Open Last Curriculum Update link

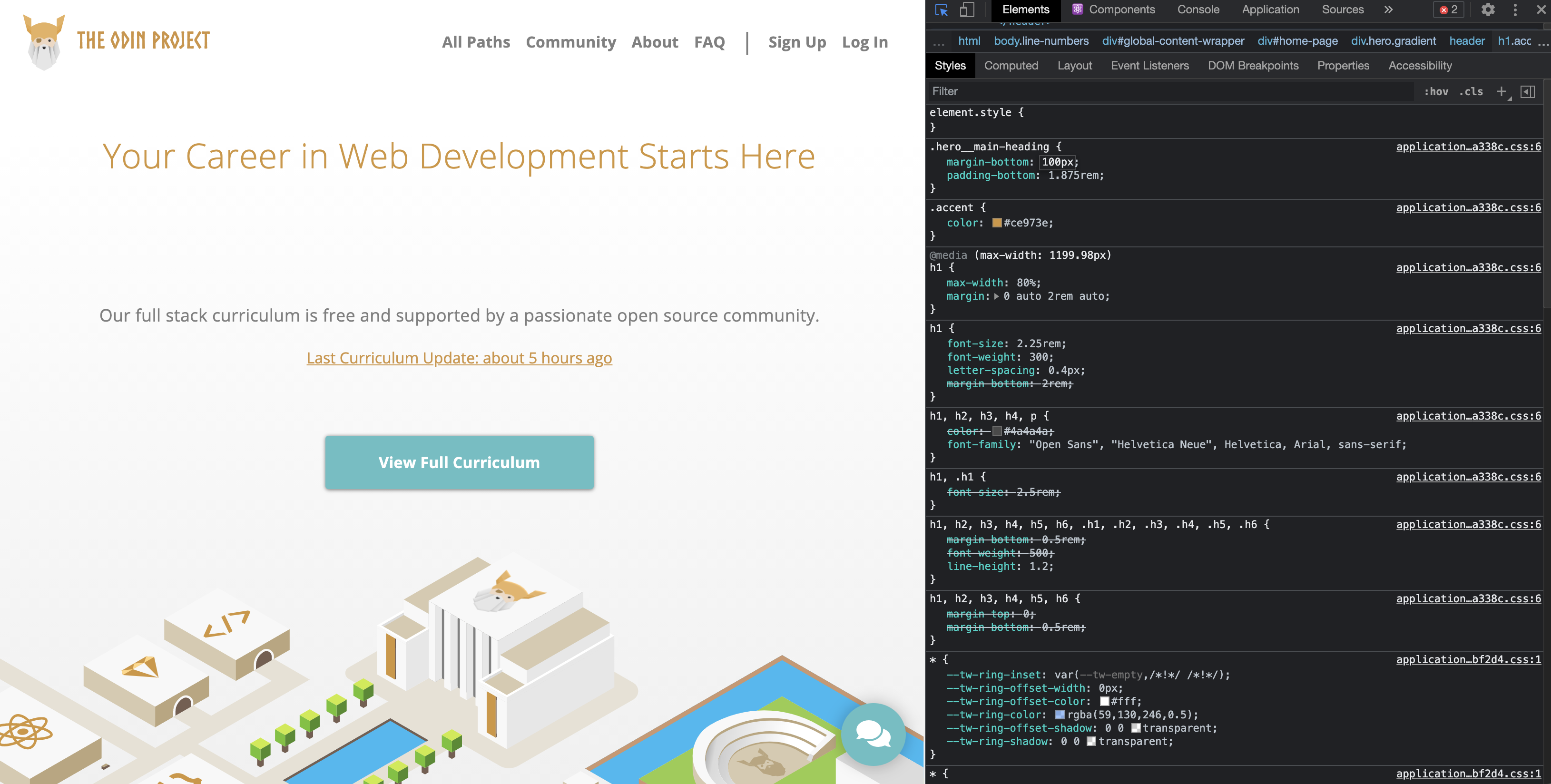coord(459,358)
